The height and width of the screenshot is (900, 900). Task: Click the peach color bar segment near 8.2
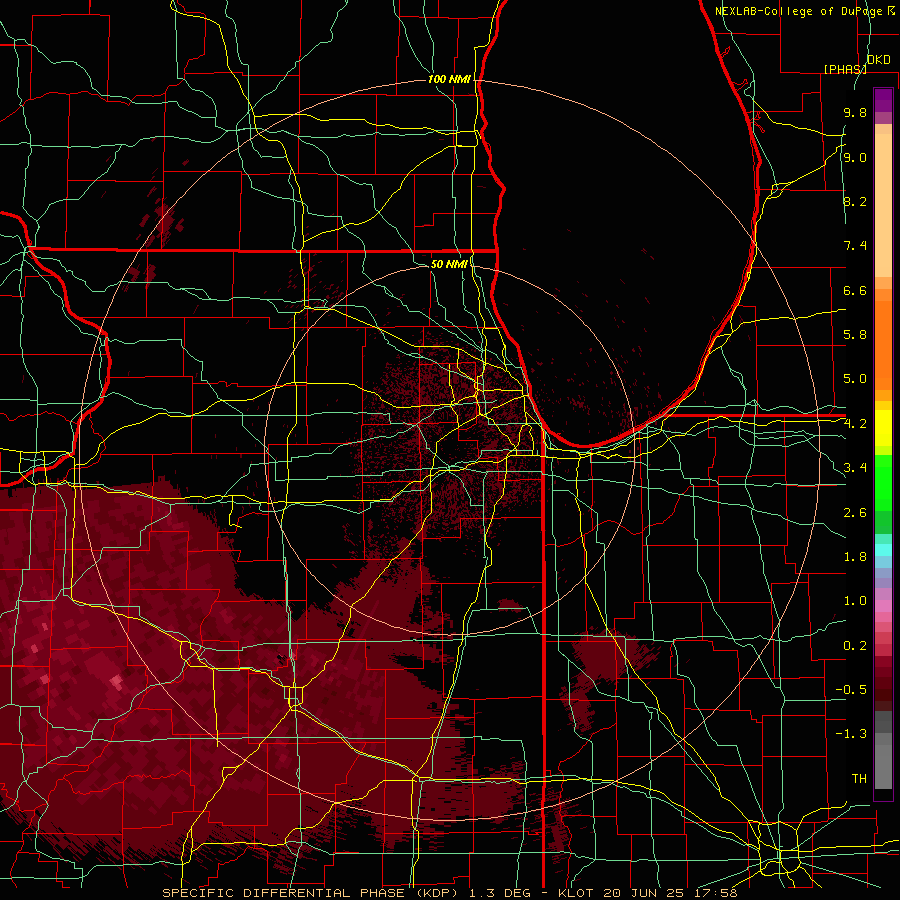coord(883,205)
